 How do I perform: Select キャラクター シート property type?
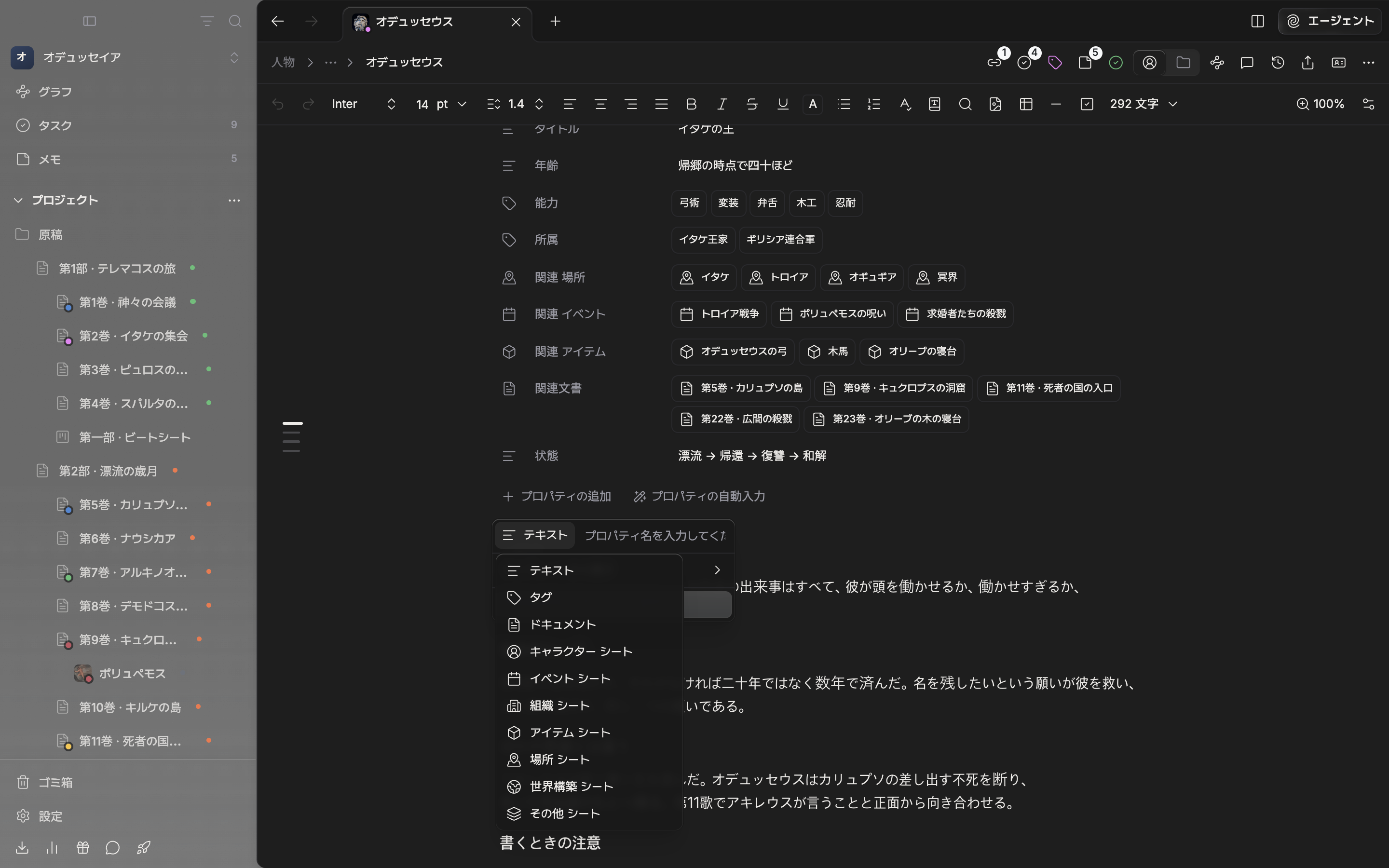[x=589, y=651]
